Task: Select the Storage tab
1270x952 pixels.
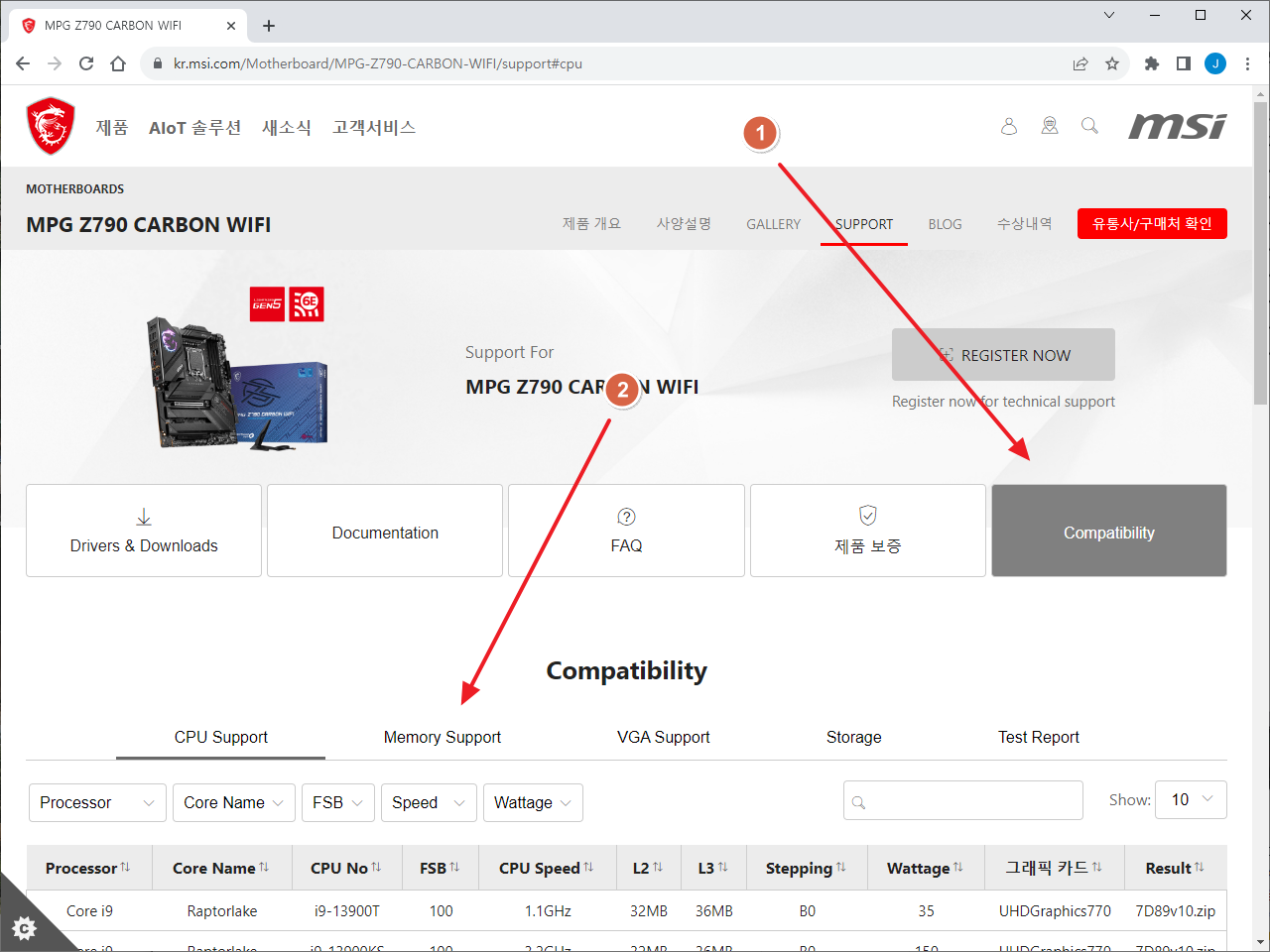Action: point(854,737)
